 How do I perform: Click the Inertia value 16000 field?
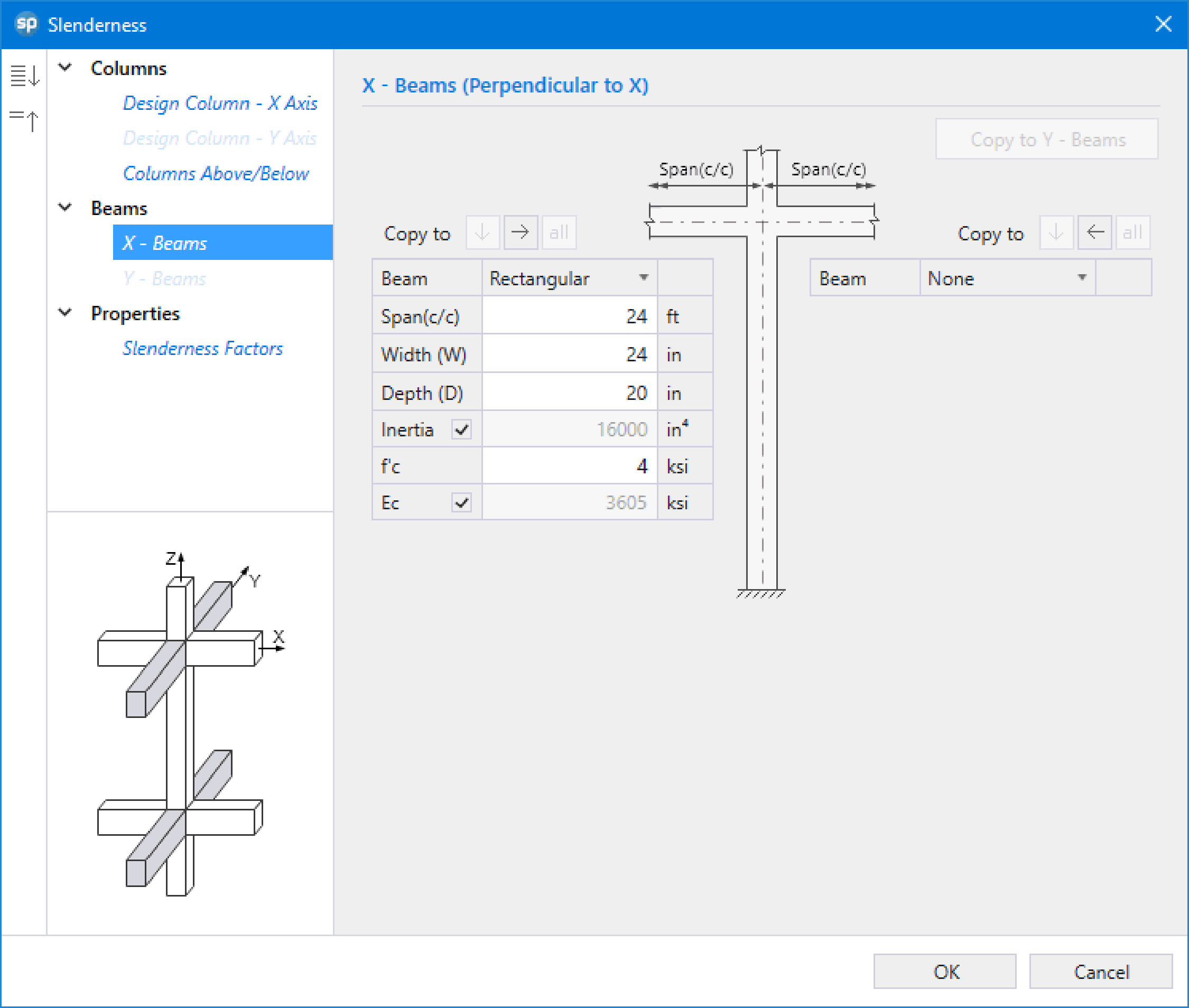point(569,429)
